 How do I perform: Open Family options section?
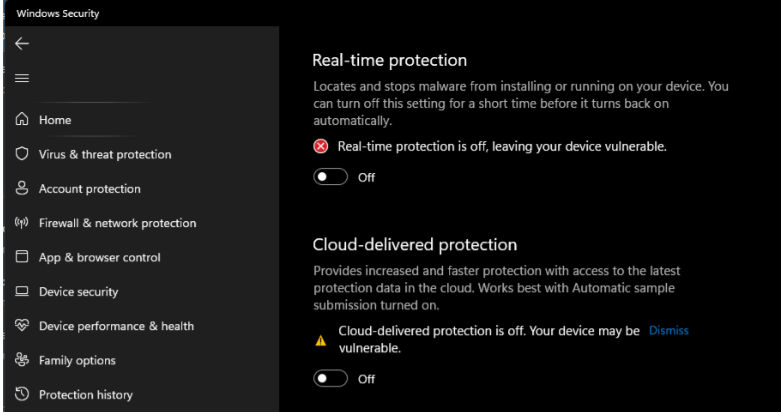(x=77, y=360)
